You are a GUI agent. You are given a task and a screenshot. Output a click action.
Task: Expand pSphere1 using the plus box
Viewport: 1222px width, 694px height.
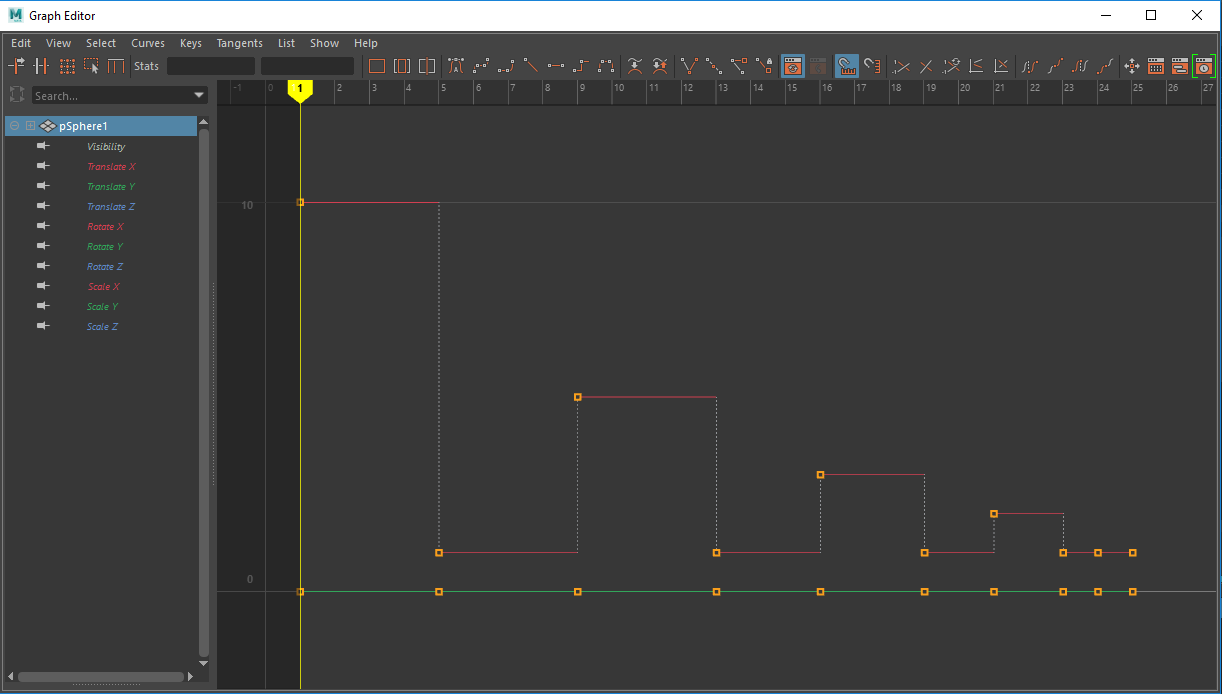point(30,126)
